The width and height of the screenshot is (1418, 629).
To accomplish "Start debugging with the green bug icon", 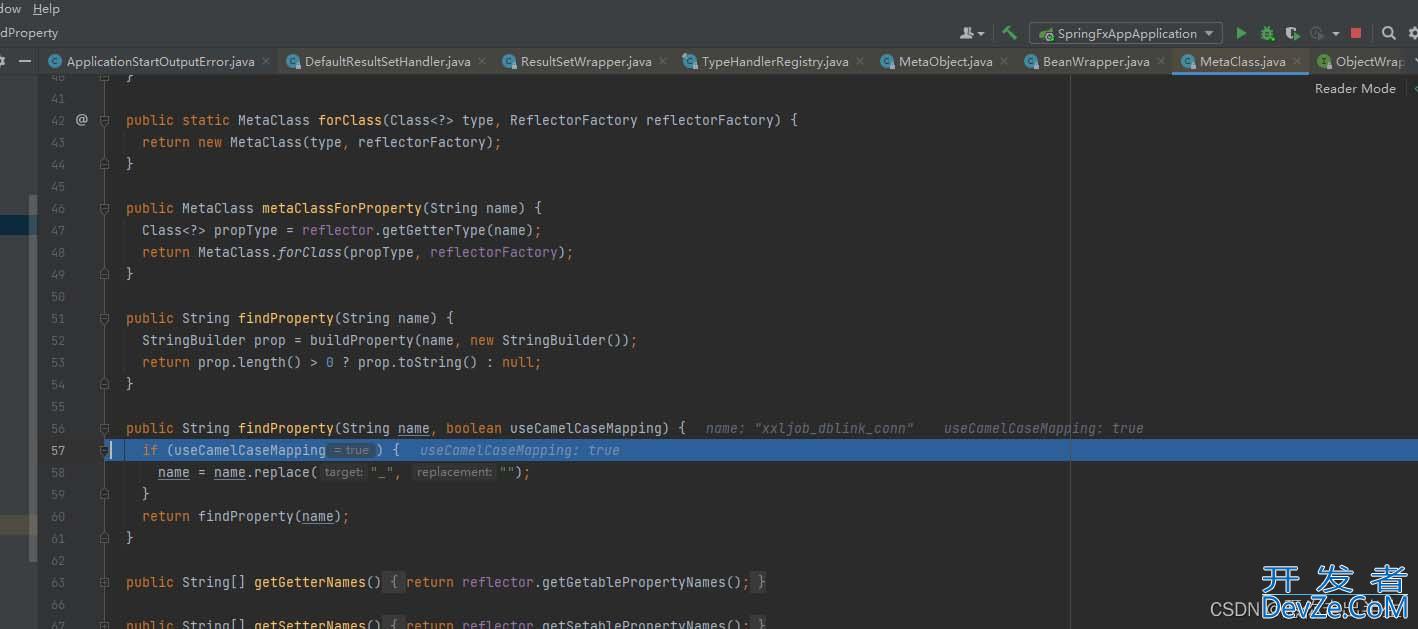I will [1267, 33].
